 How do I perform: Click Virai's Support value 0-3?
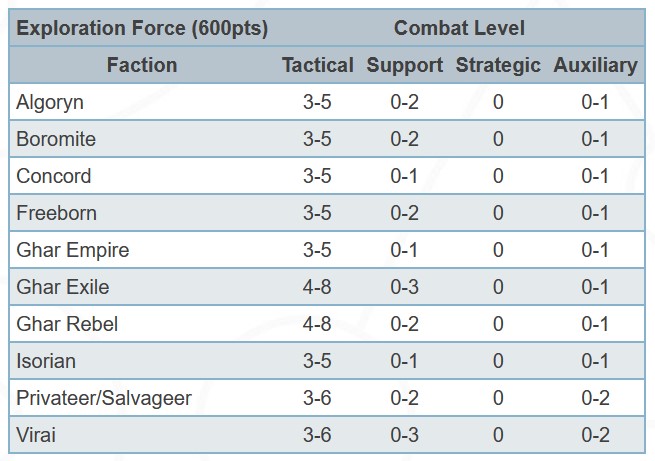point(404,435)
